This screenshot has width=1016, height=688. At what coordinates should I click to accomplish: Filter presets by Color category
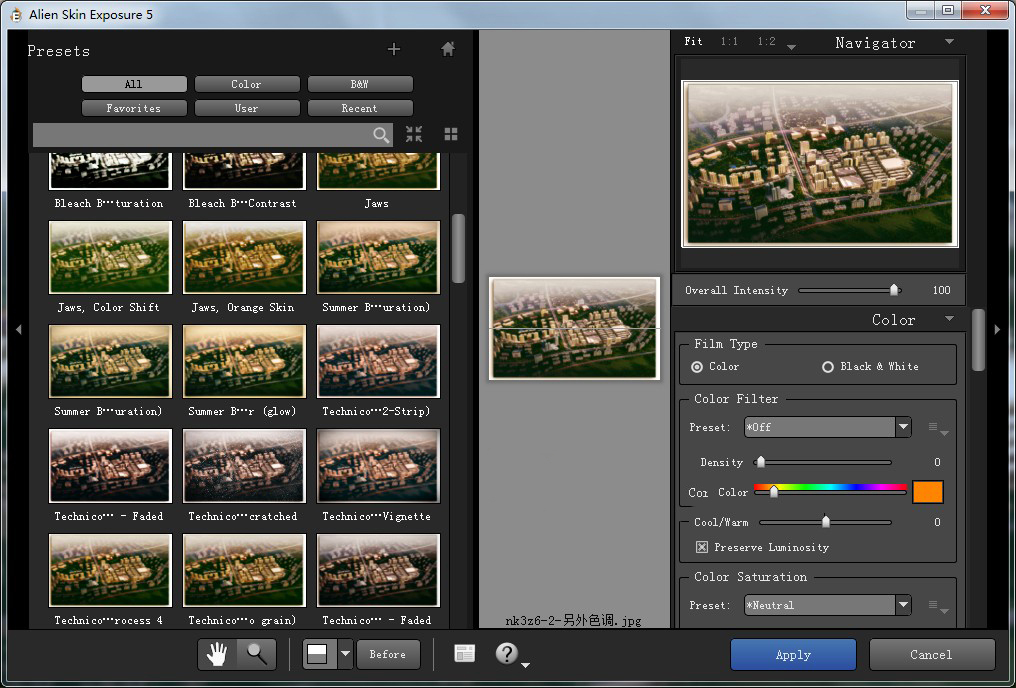coord(247,84)
